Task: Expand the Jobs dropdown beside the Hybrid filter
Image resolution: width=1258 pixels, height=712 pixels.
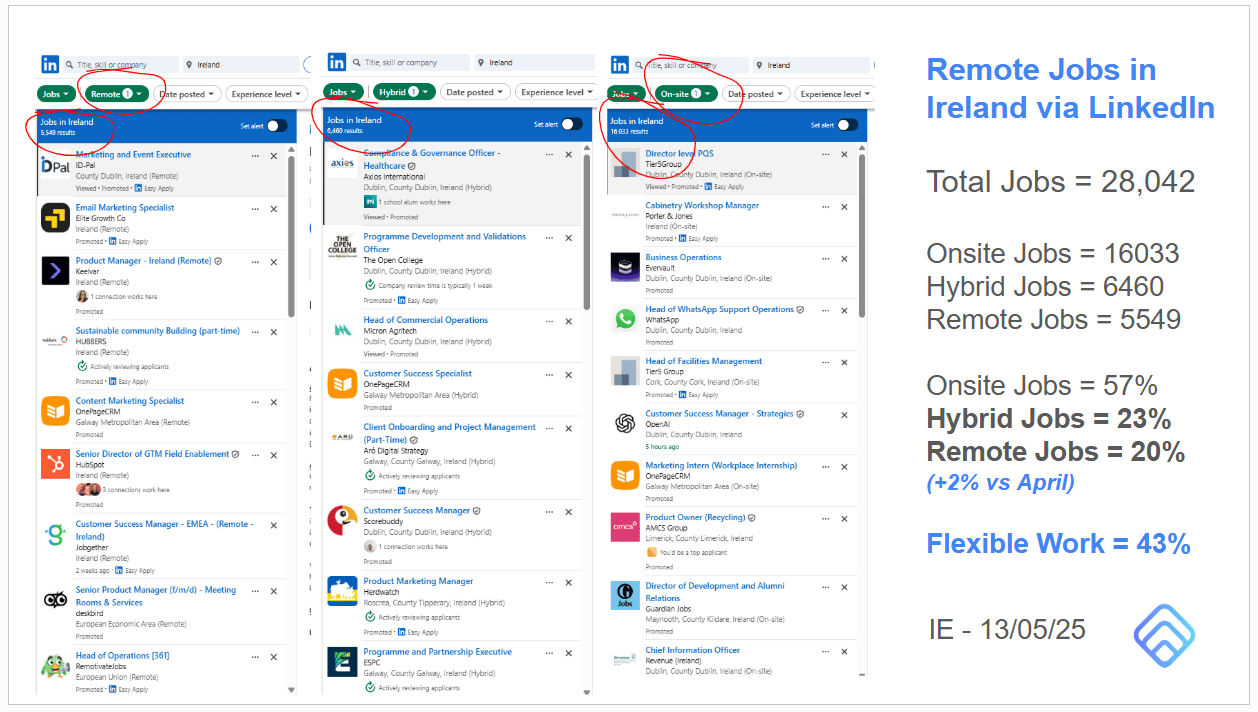Action: pyautogui.click(x=343, y=92)
